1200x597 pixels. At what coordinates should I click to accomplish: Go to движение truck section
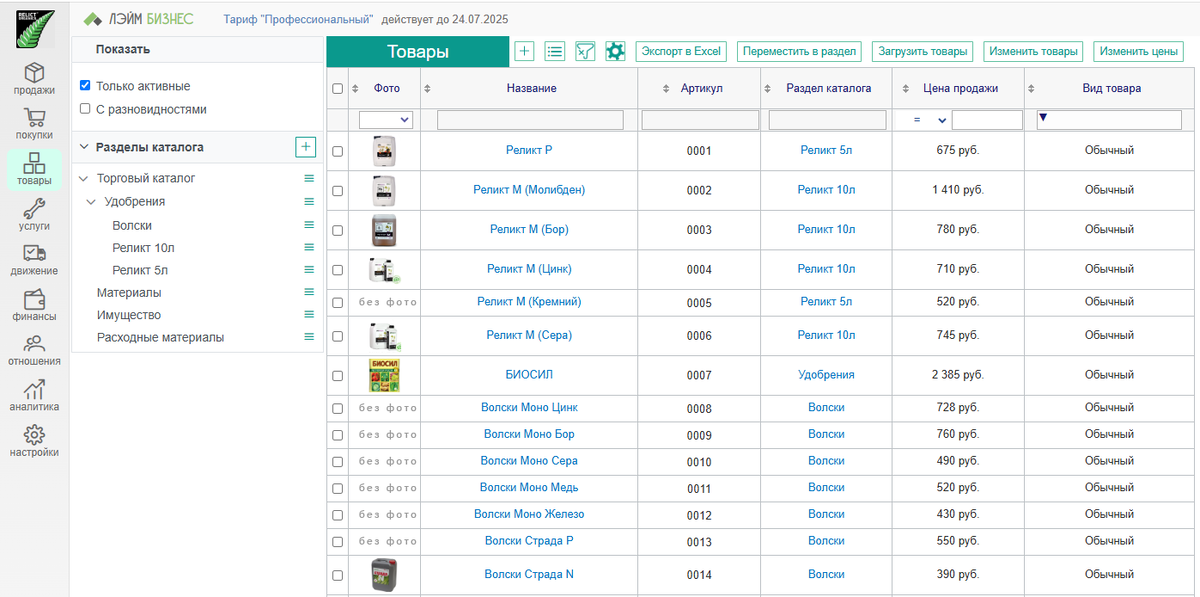pos(34,260)
